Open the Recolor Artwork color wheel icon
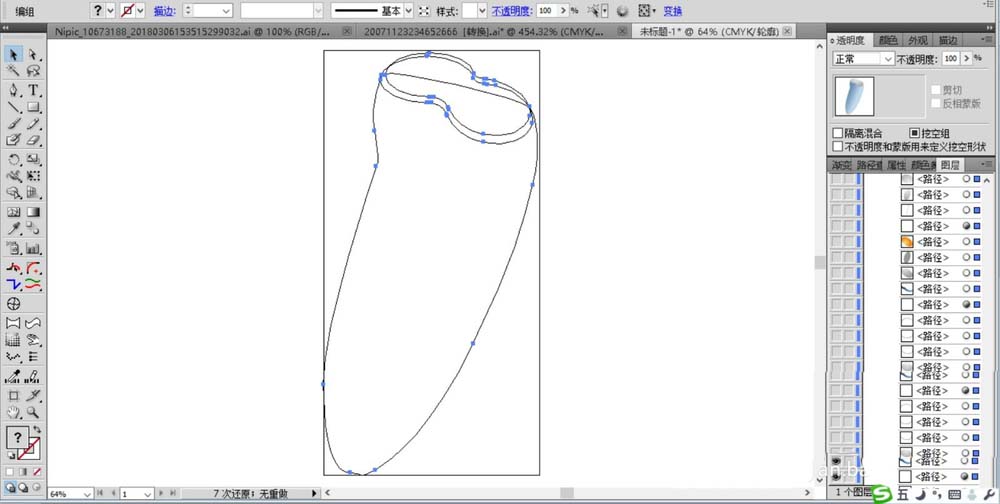 tap(623, 11)
